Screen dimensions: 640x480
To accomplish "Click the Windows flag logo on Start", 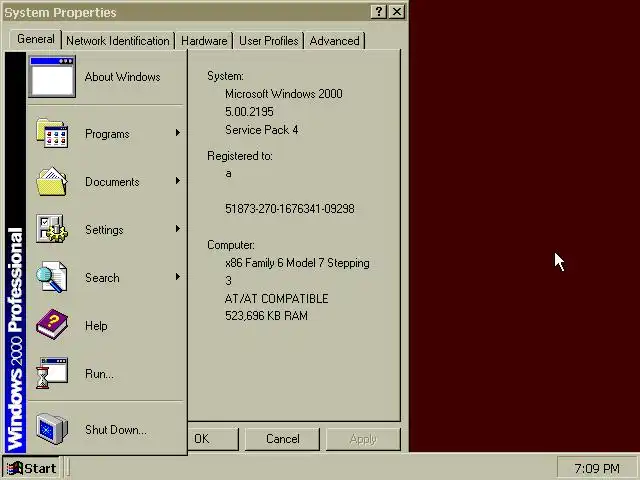I will click(15, 468).
